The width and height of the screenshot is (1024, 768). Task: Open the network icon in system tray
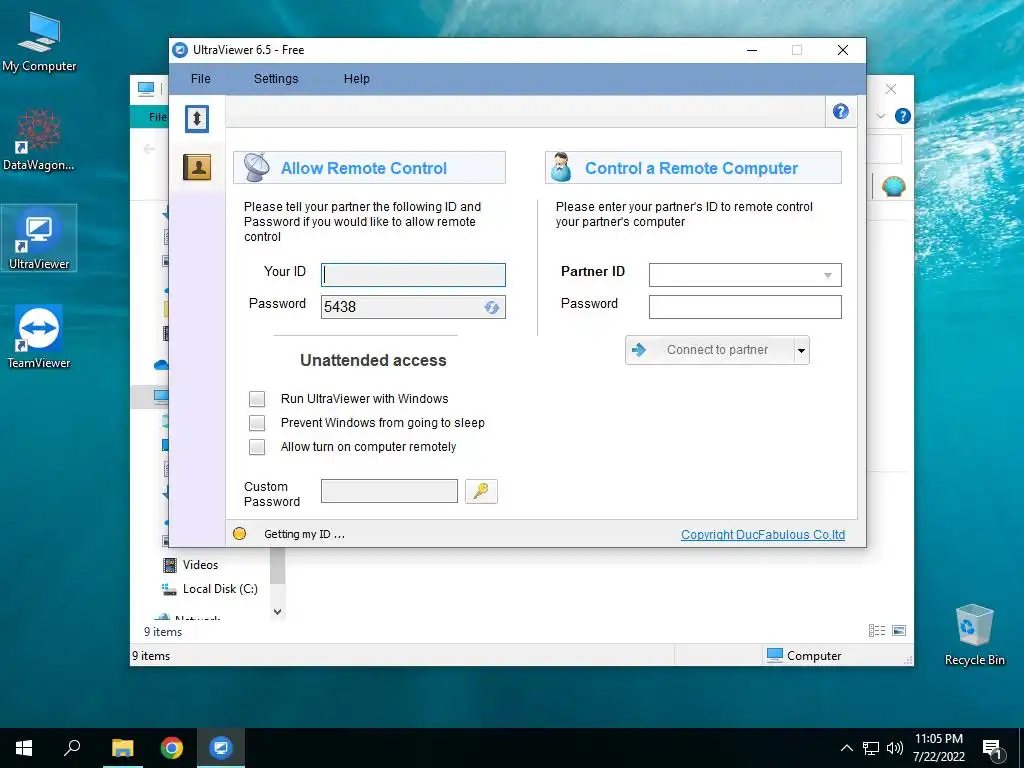click(871, 748)
